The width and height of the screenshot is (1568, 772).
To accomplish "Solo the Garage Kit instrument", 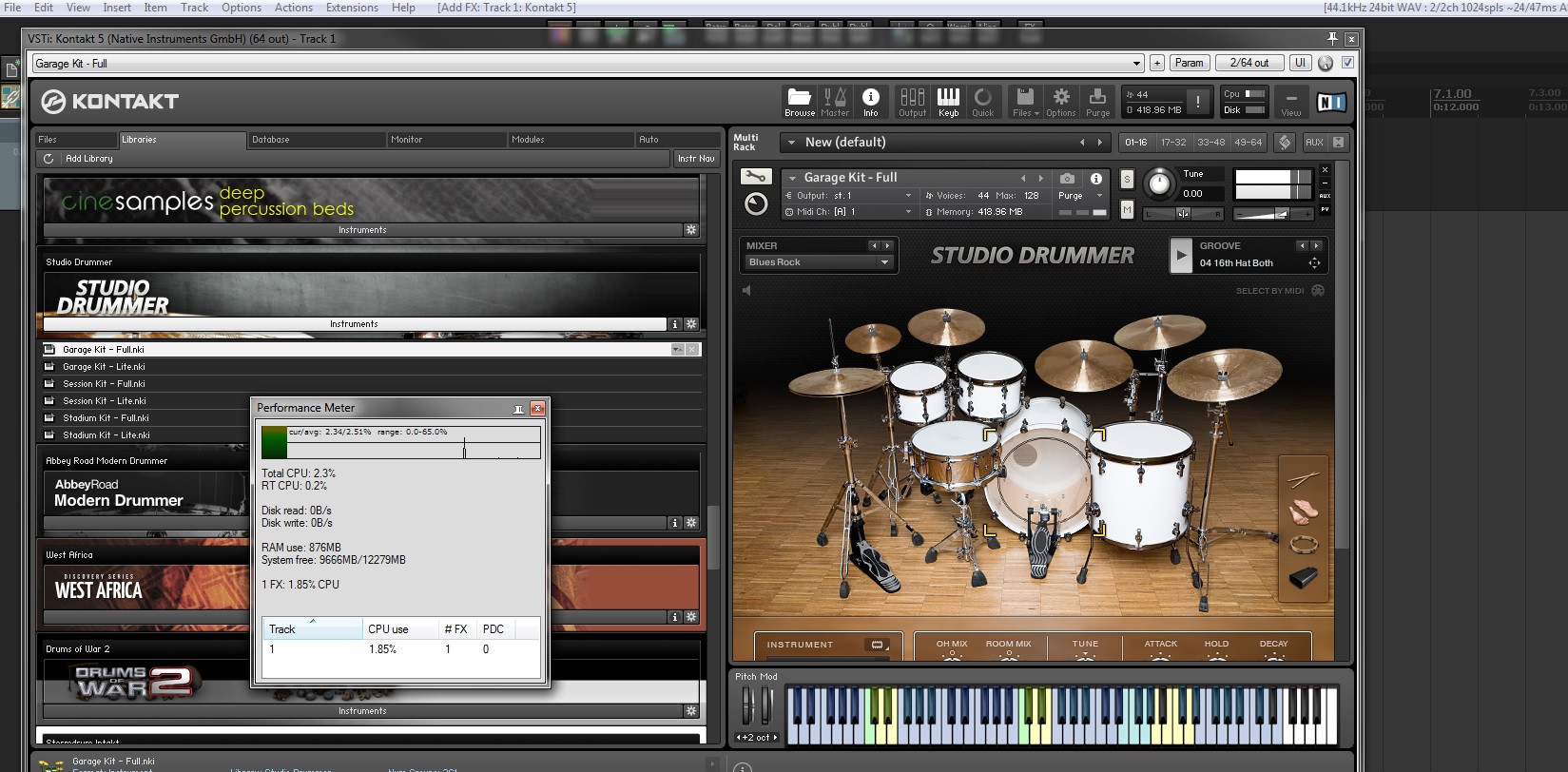I will coord(1127,179).
